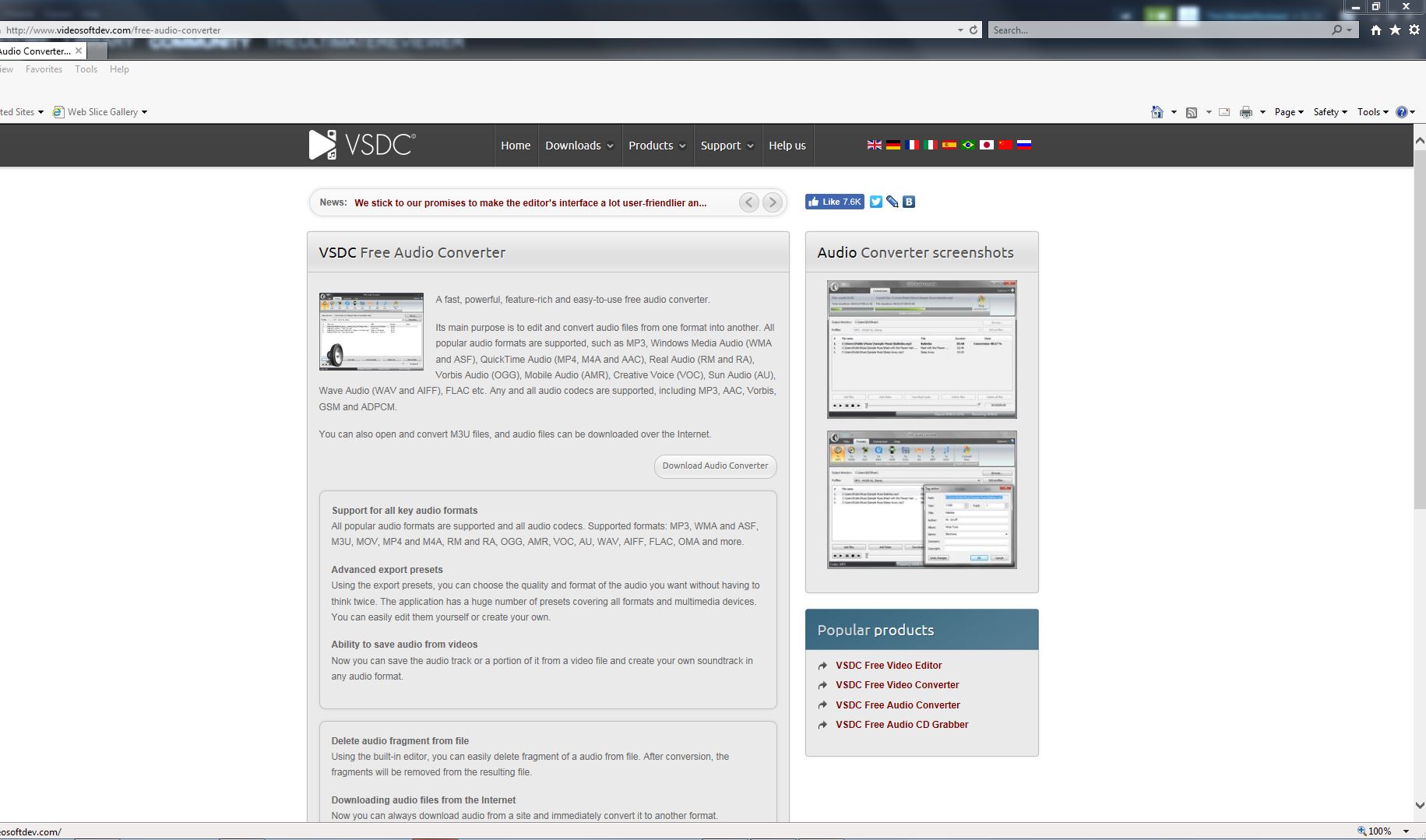
Task: Expand the Downloads menu in site navigation
Action: point(579,146)
